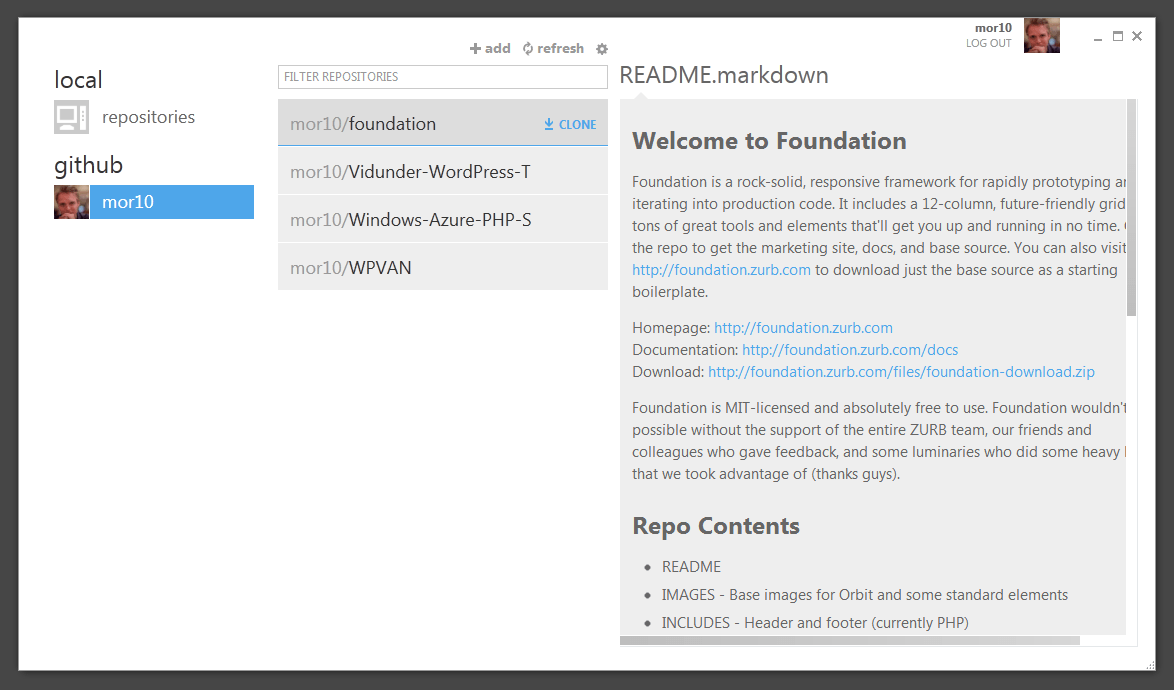The width and height of the screenshot is (1174, 690).
Task: Click the README vertical scrollbar thumb
Action: [x=1131, y=207]
